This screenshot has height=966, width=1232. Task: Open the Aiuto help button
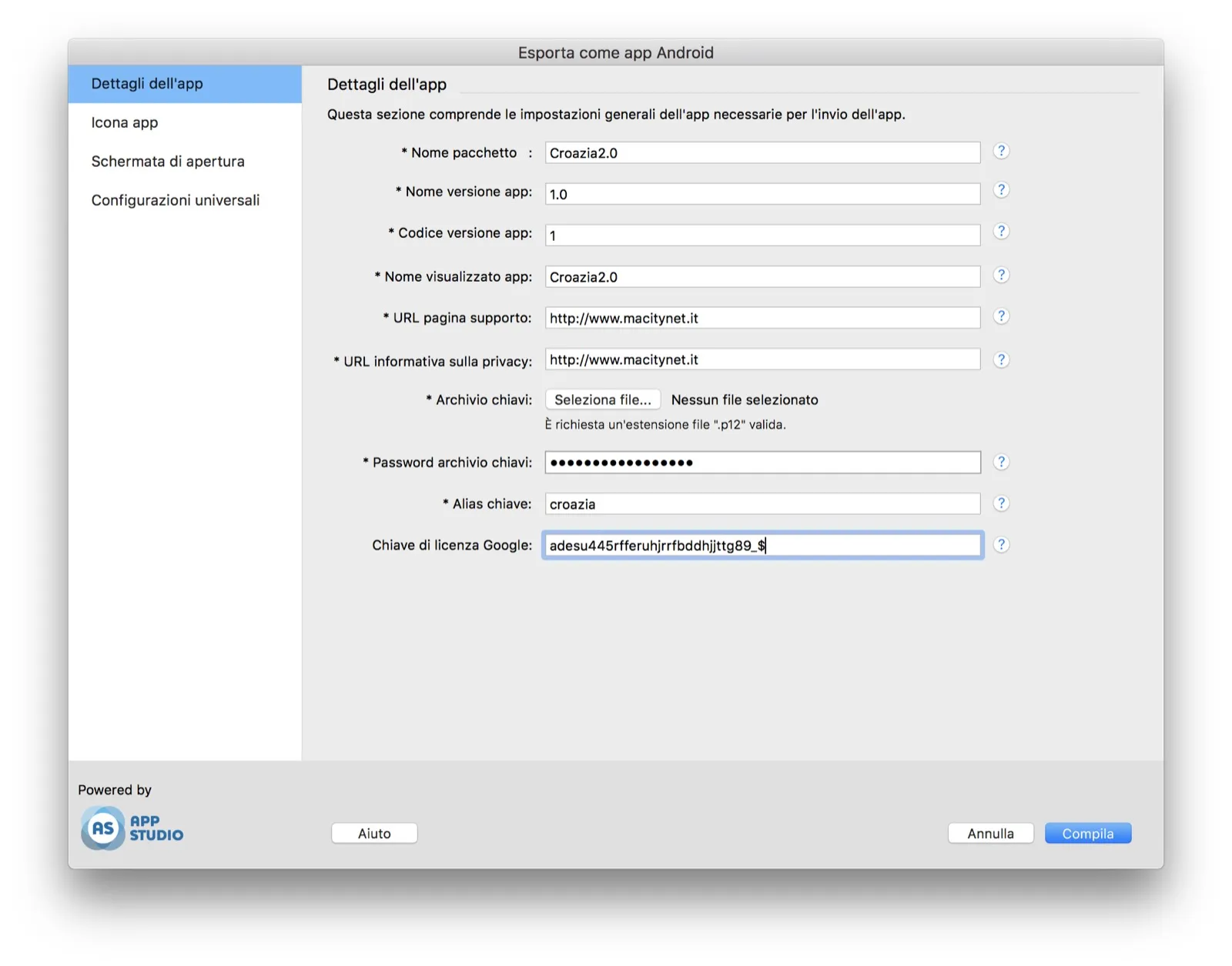pos(374,834)
